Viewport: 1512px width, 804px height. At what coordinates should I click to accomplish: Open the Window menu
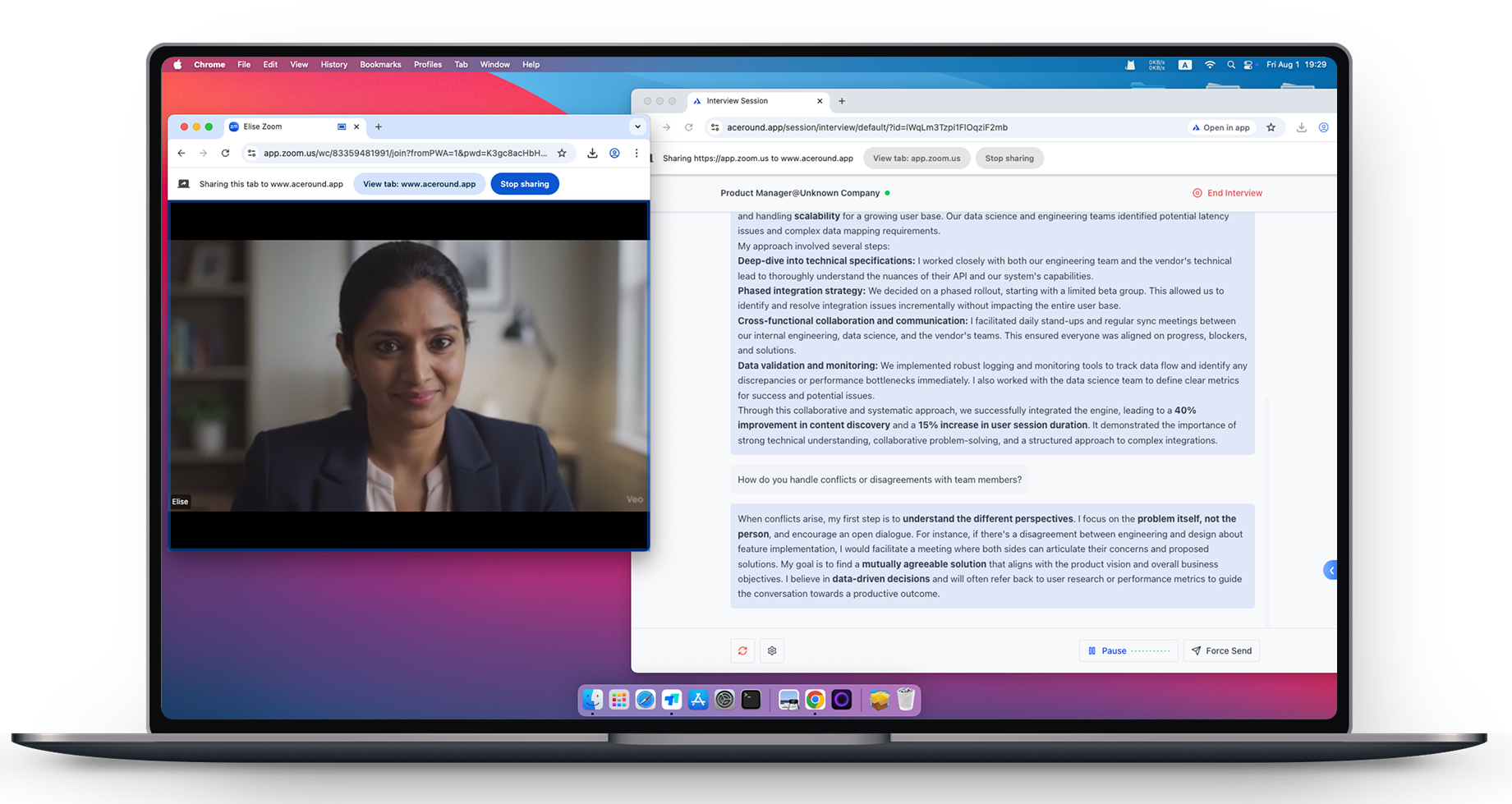[x=494, y=64]
